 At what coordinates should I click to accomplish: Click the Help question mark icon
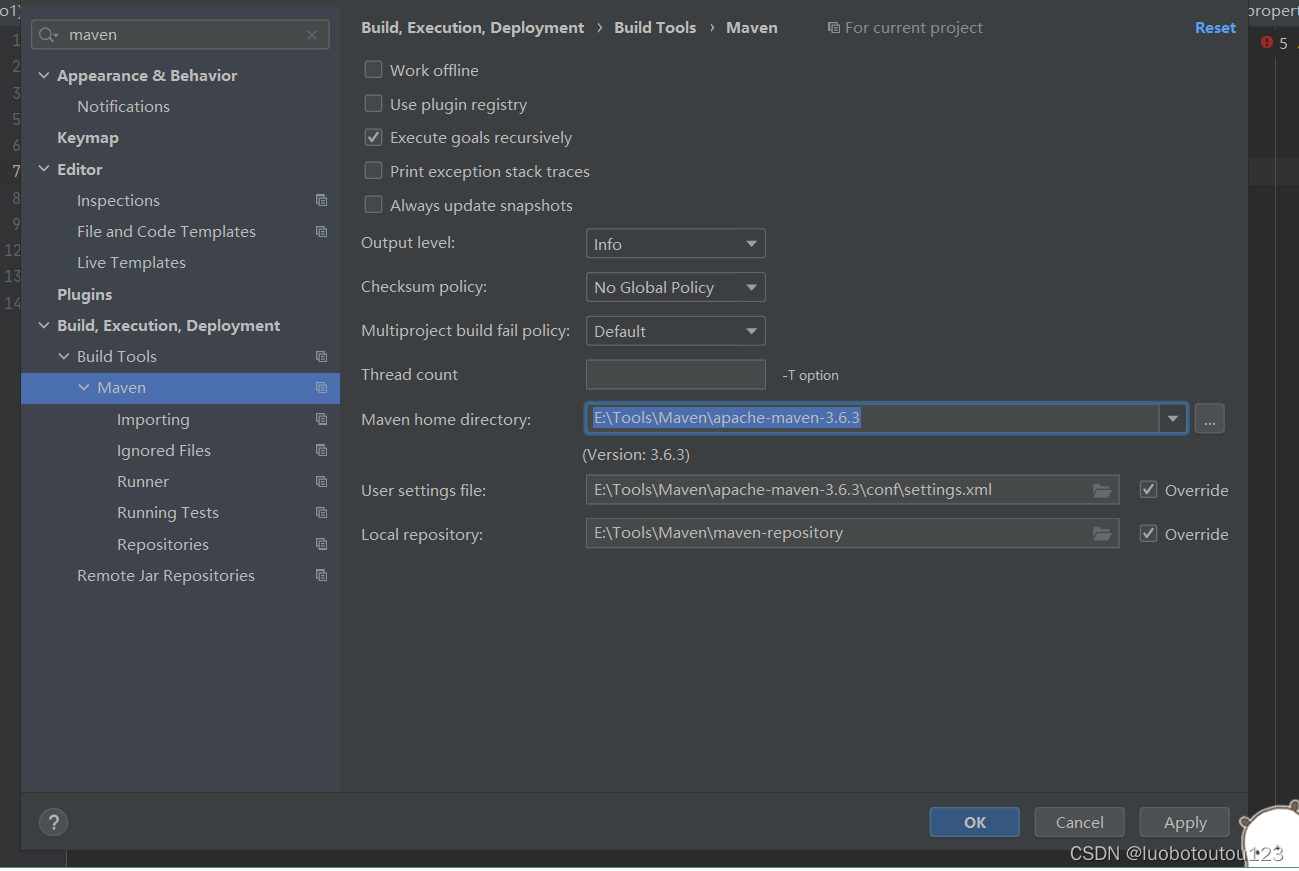point(53,822)
